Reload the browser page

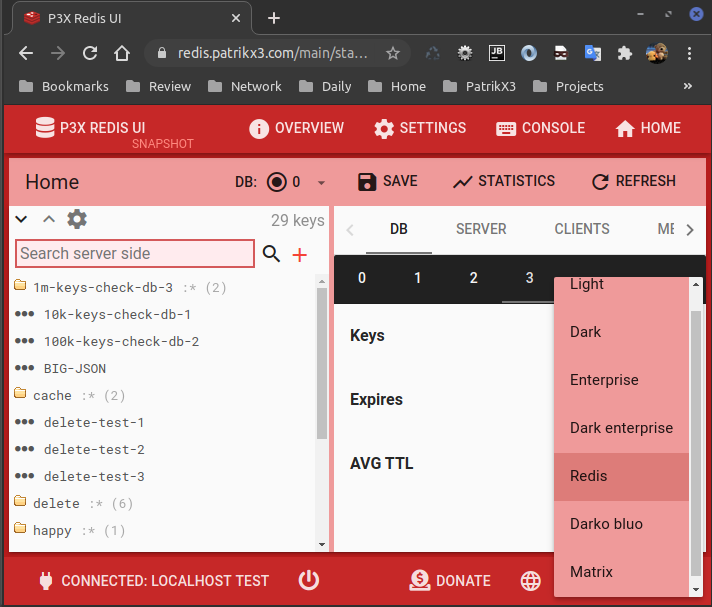pyautogui.click(x=90, y=53)
